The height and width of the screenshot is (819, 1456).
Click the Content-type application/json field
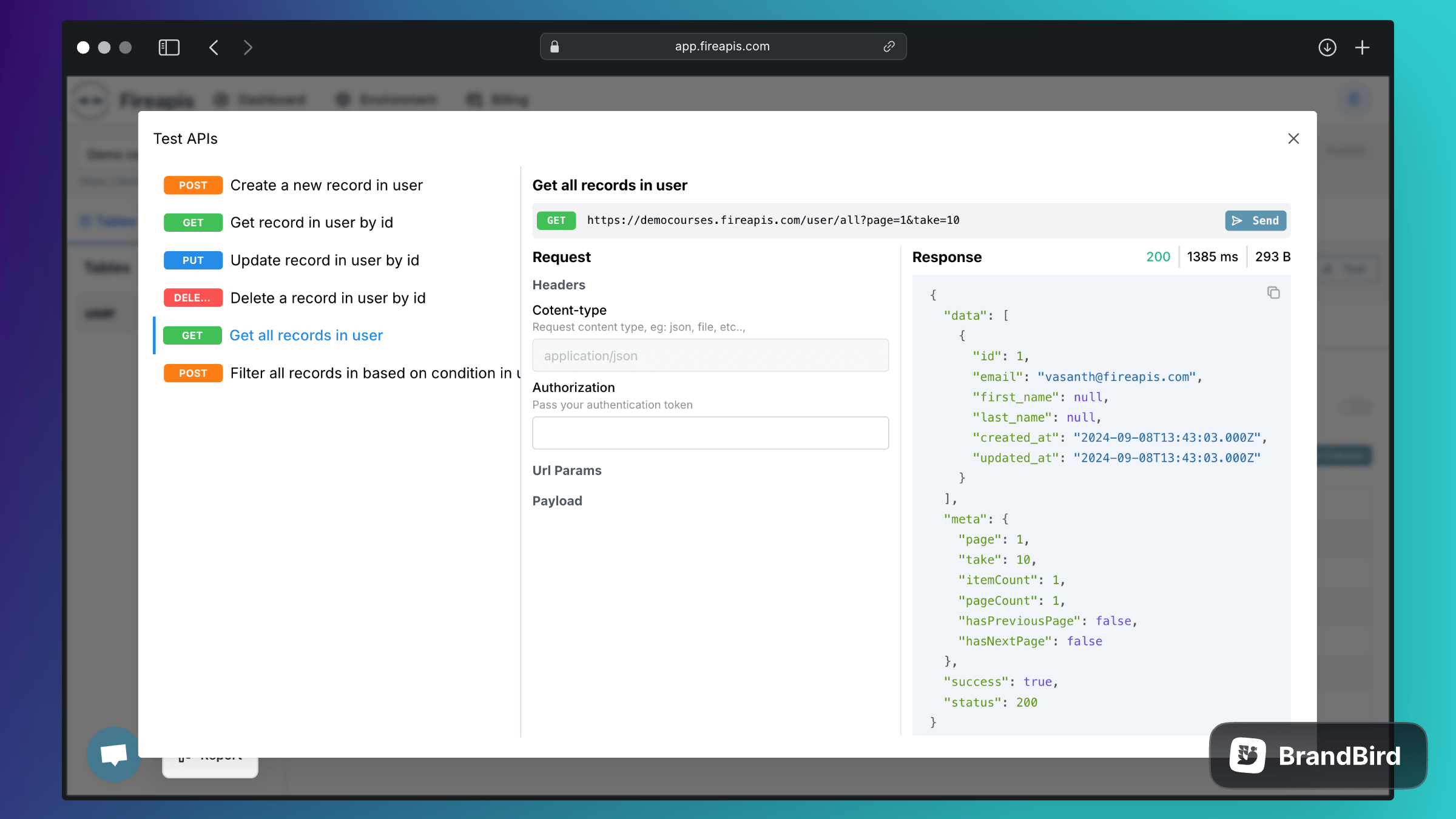(710, 356)
